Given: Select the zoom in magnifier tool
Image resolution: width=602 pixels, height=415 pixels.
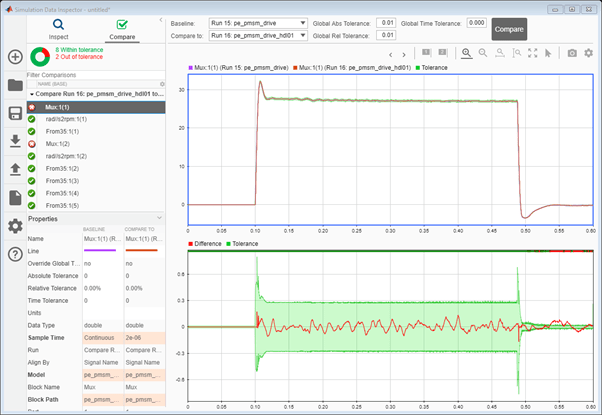Looking at the screenshot, I should [x=467, y=53].
